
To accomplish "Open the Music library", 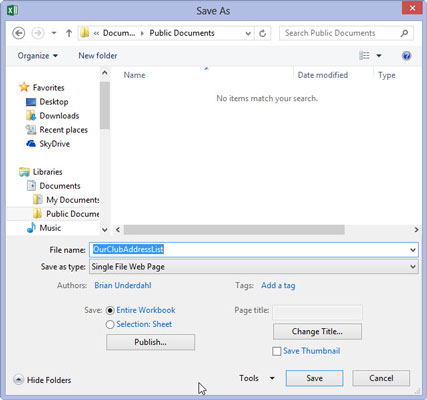I will 50,228.
